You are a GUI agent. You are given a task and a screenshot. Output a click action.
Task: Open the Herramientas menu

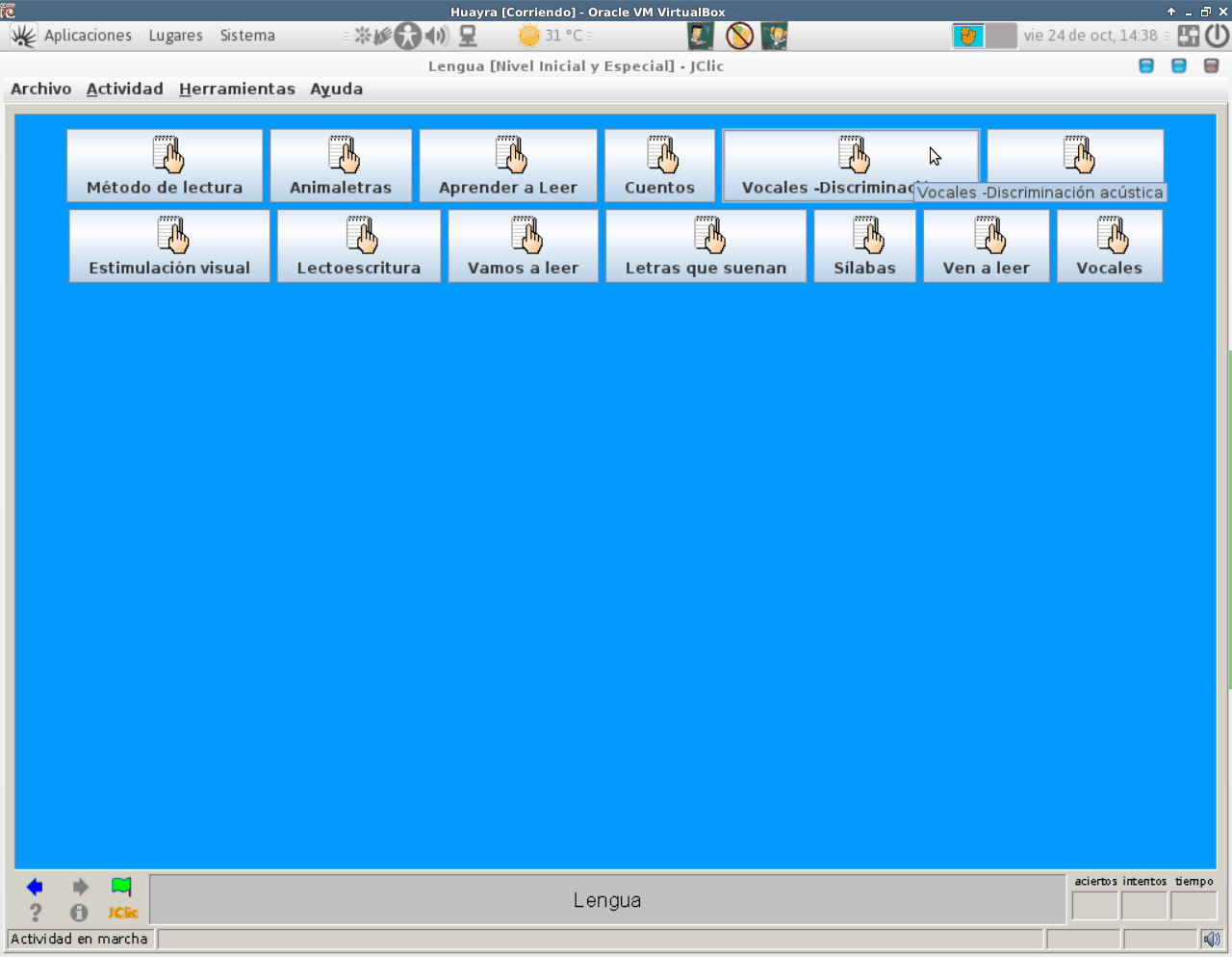coord(237,89)
